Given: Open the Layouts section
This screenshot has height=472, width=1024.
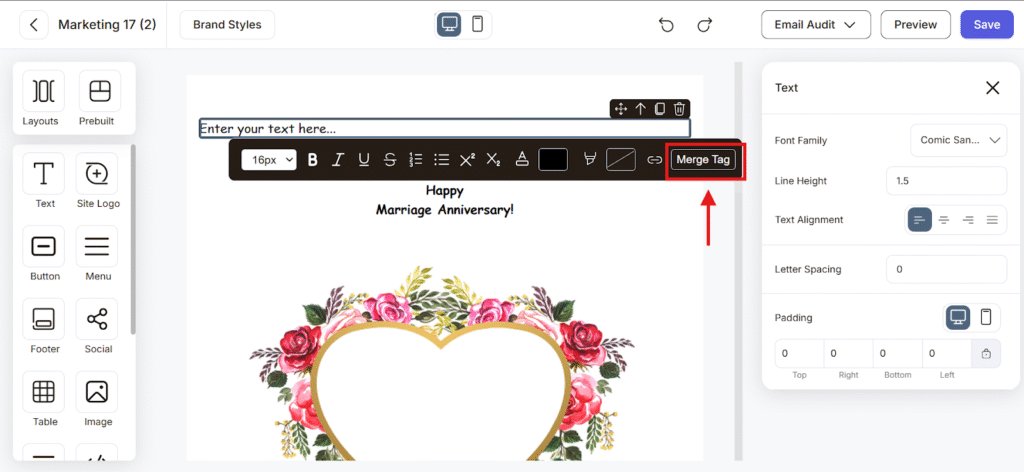Looking at the screenshot, I should pyautogui.click(x=43, y=99).
